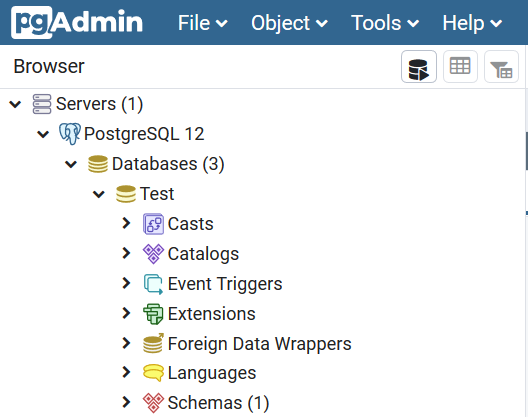Collapse the Test database node
528x417 pixels.
[99, 194]
